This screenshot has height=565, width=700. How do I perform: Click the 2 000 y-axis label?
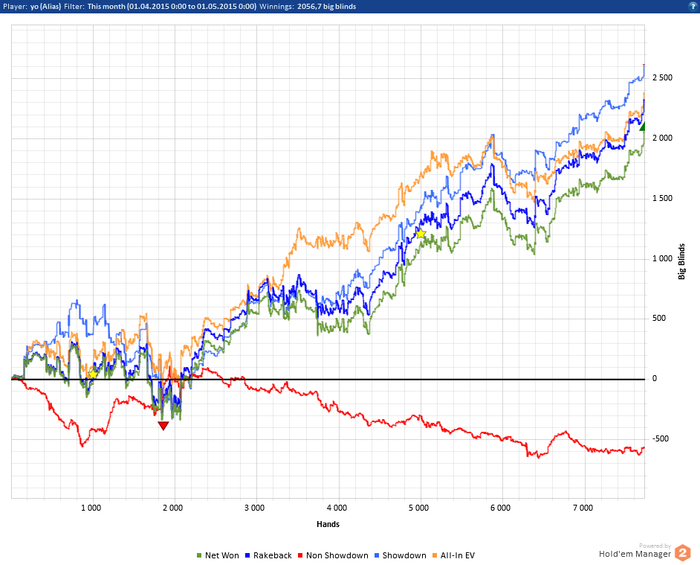(x=662, y=138)
